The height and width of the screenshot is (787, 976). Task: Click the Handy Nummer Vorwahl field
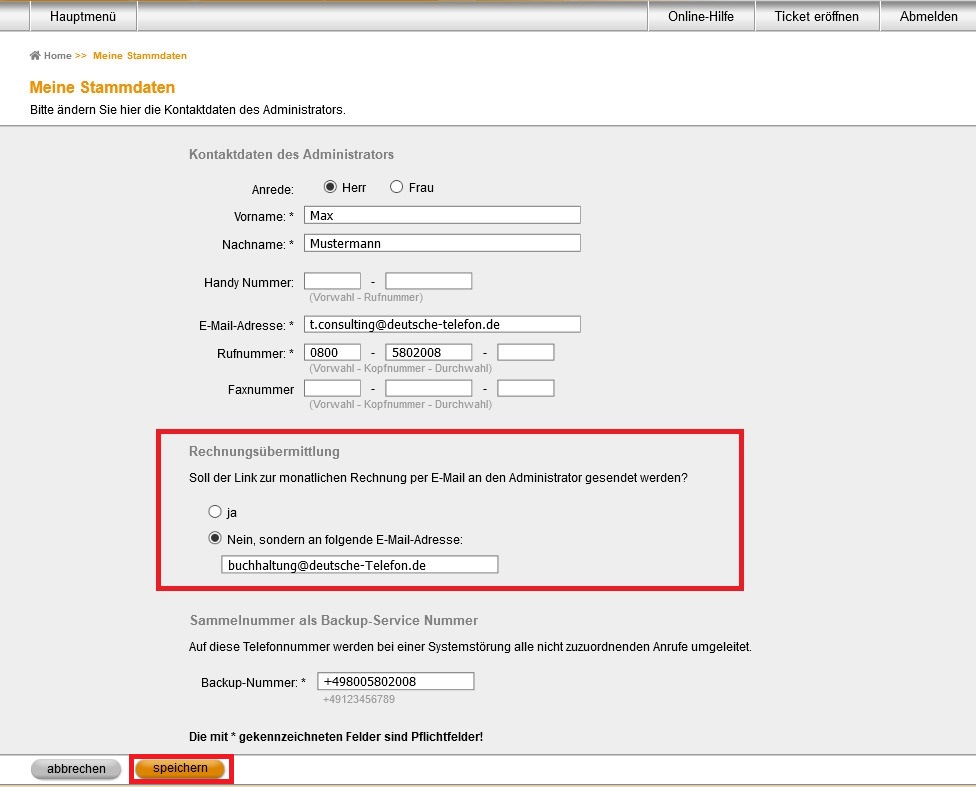tap(332, 282)
